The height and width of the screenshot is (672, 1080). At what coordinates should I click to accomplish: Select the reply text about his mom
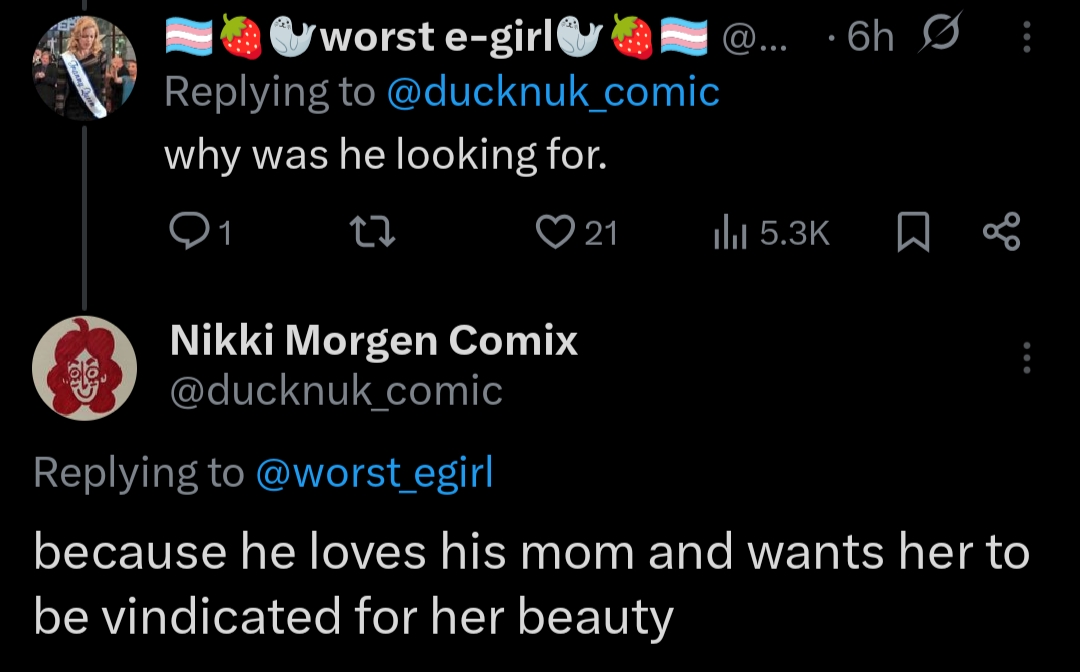[530, 585]
